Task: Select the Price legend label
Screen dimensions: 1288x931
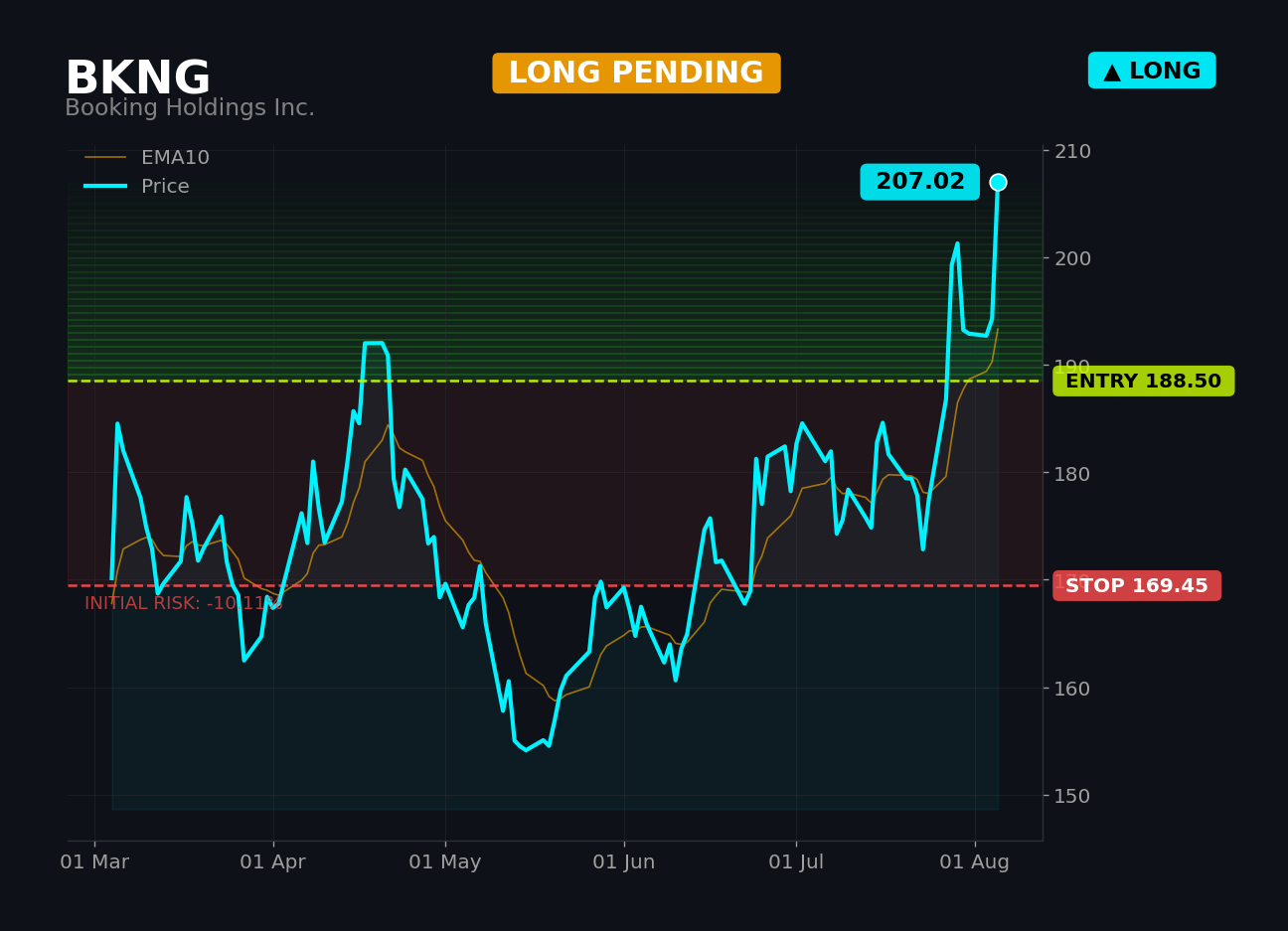Action: point(165,187)
